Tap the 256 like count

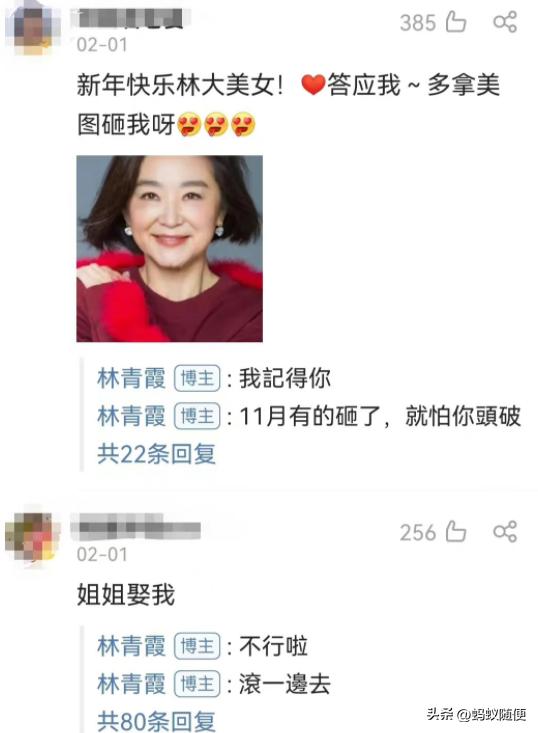click(x=418, y=532)
